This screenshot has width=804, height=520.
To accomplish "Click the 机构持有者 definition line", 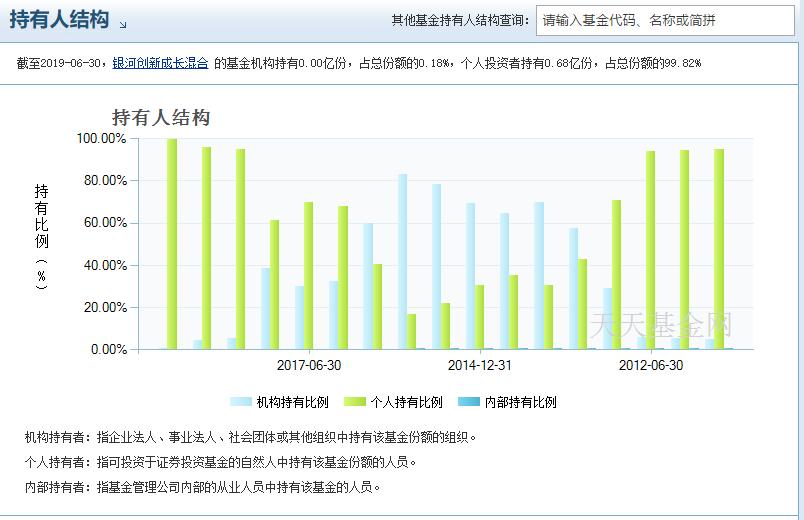I will tap(251, 437).
